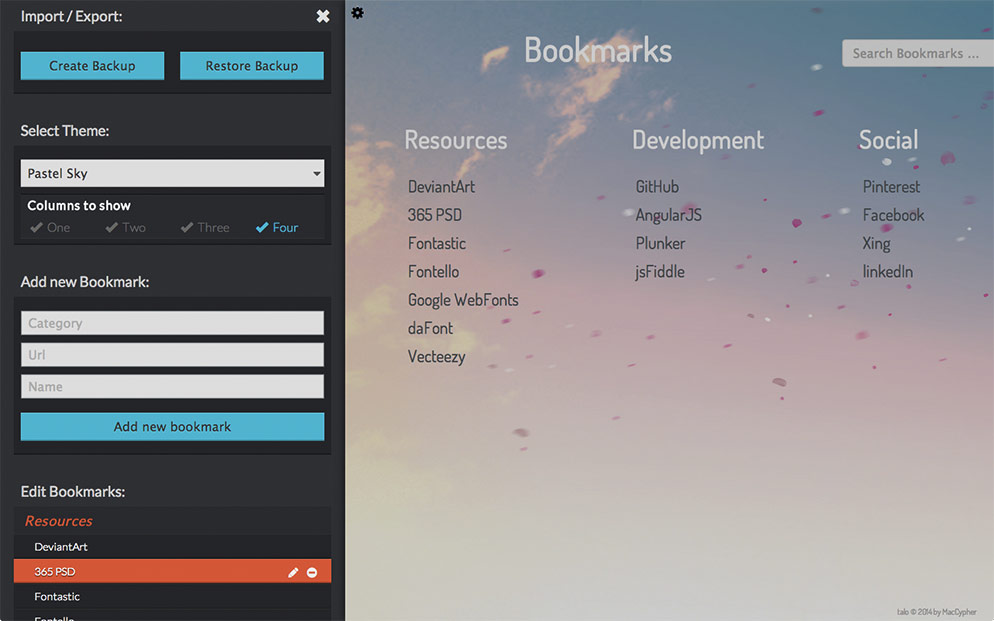
Task: Focus the Url input field
Action: tap(172, 355)
